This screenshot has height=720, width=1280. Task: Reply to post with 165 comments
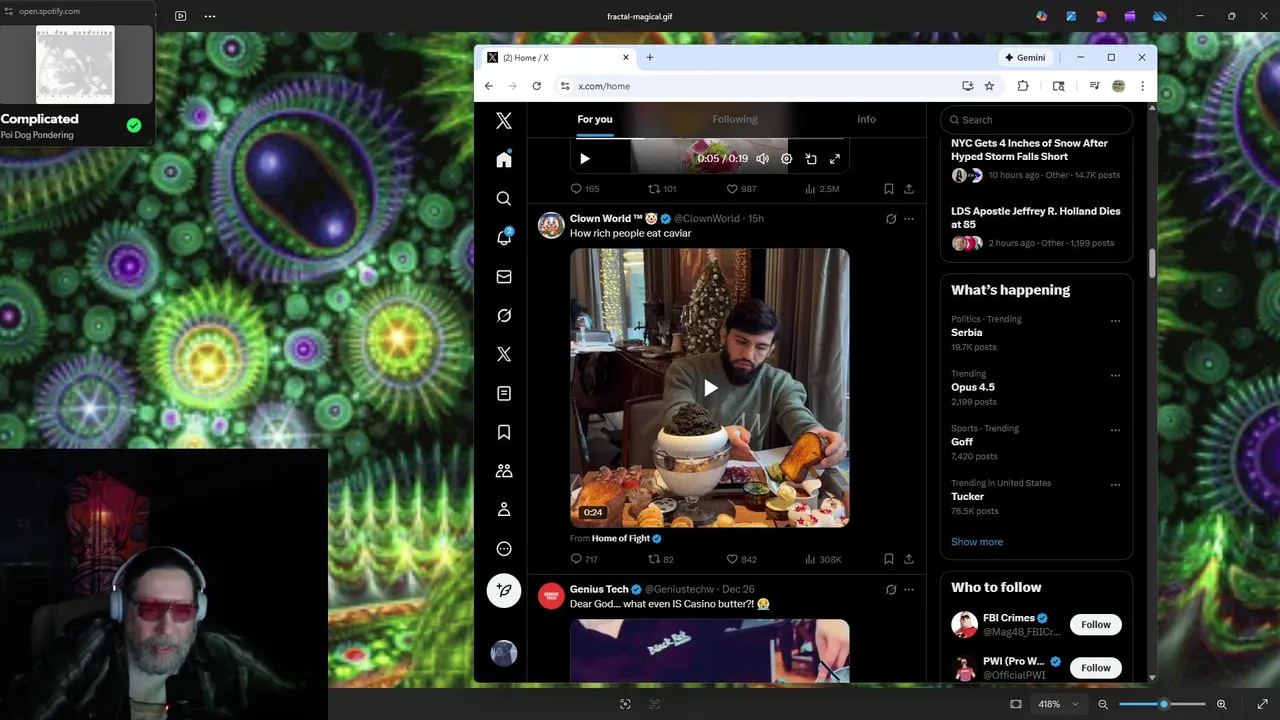pyautogui.click(x=584, y=189)
